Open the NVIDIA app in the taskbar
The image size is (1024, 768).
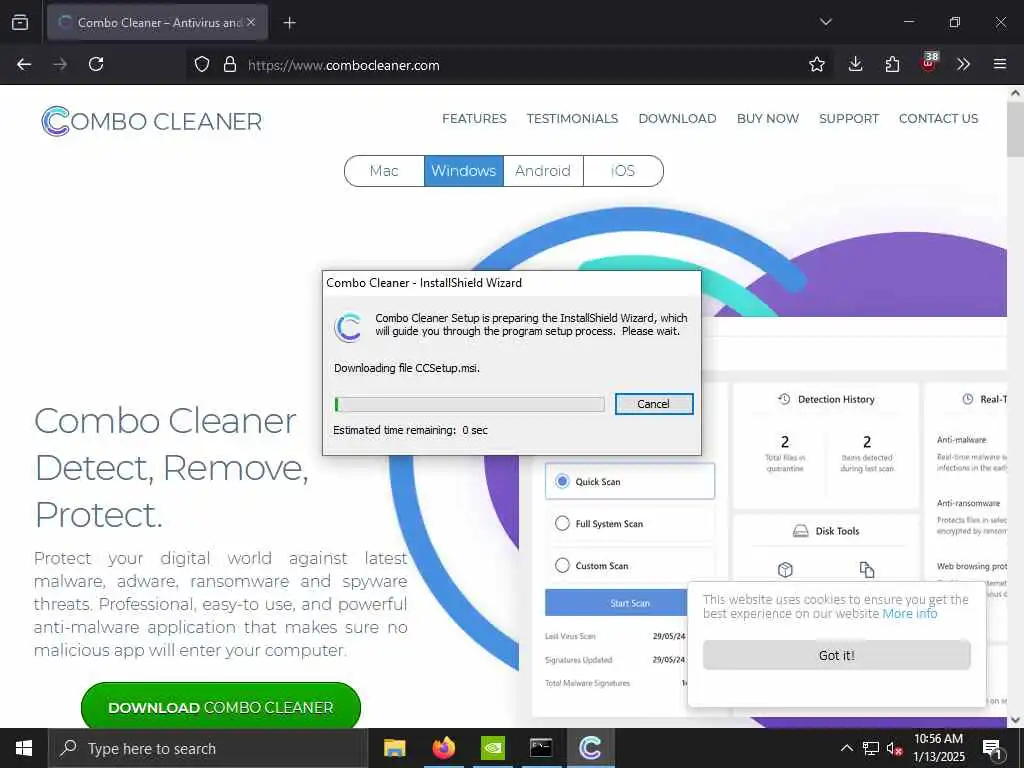click(x=492, y=748)
